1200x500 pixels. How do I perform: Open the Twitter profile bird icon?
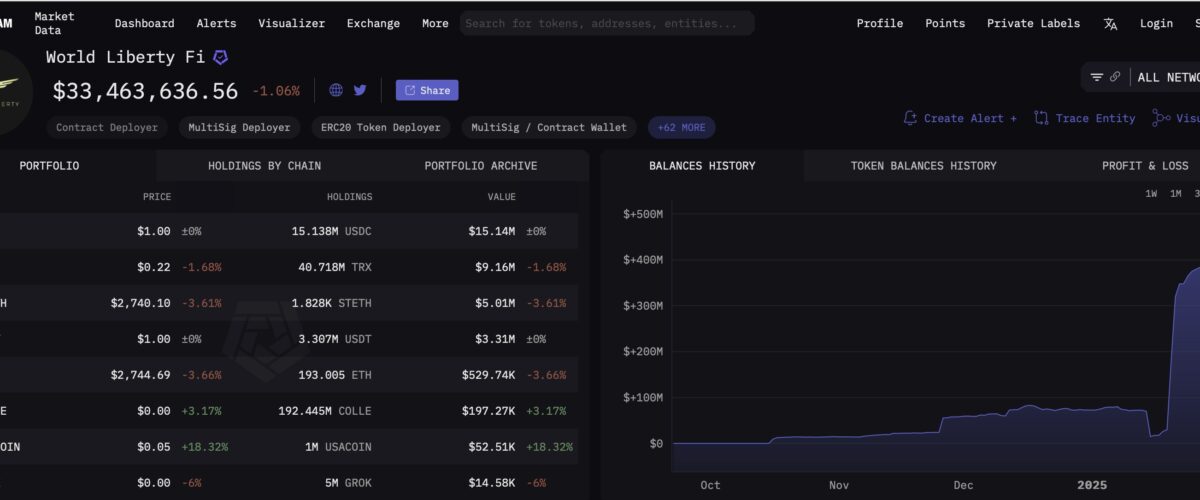(x=360, y=90)
